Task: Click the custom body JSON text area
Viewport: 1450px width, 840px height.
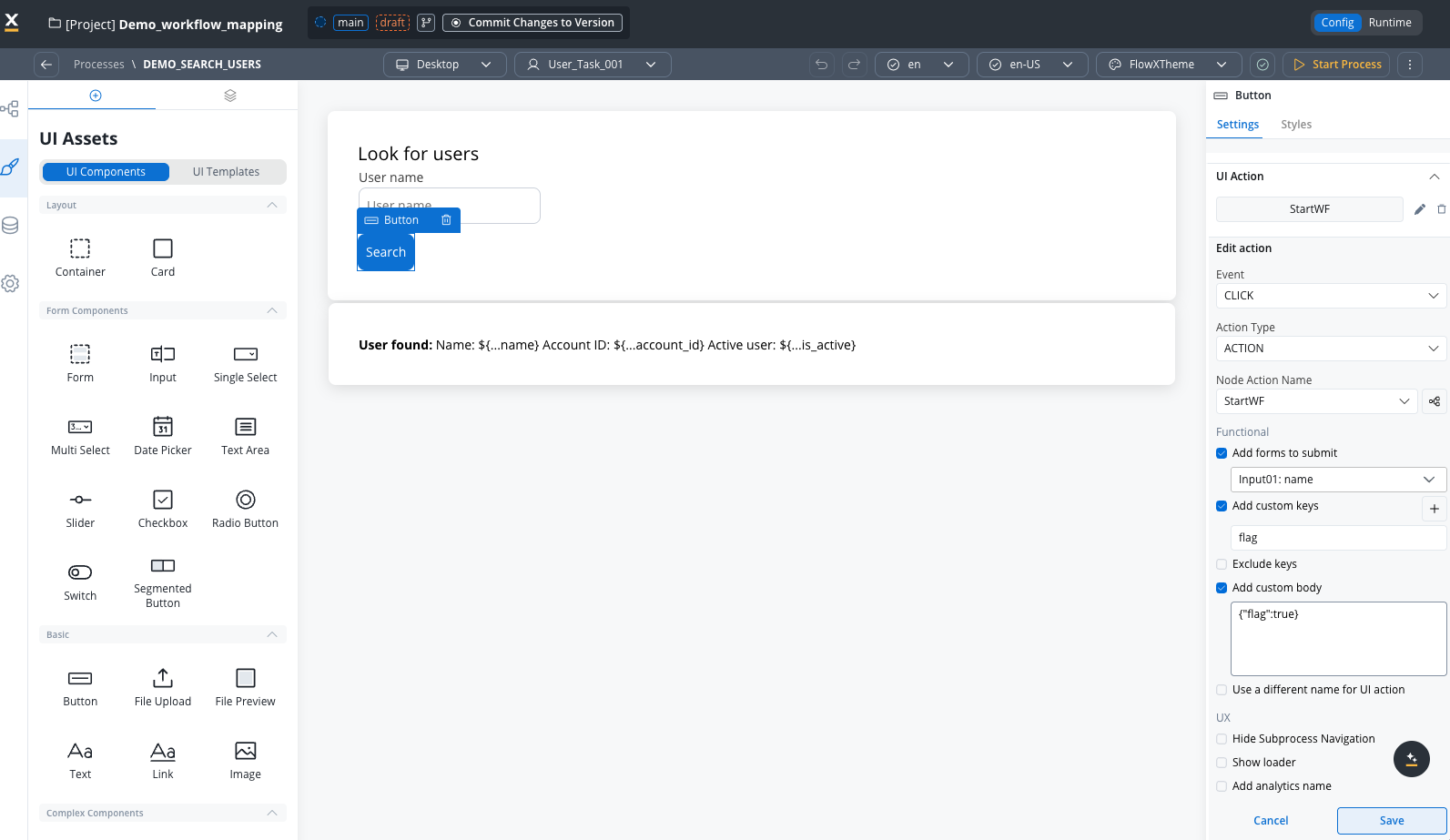Action: [x=1338, y=639]
